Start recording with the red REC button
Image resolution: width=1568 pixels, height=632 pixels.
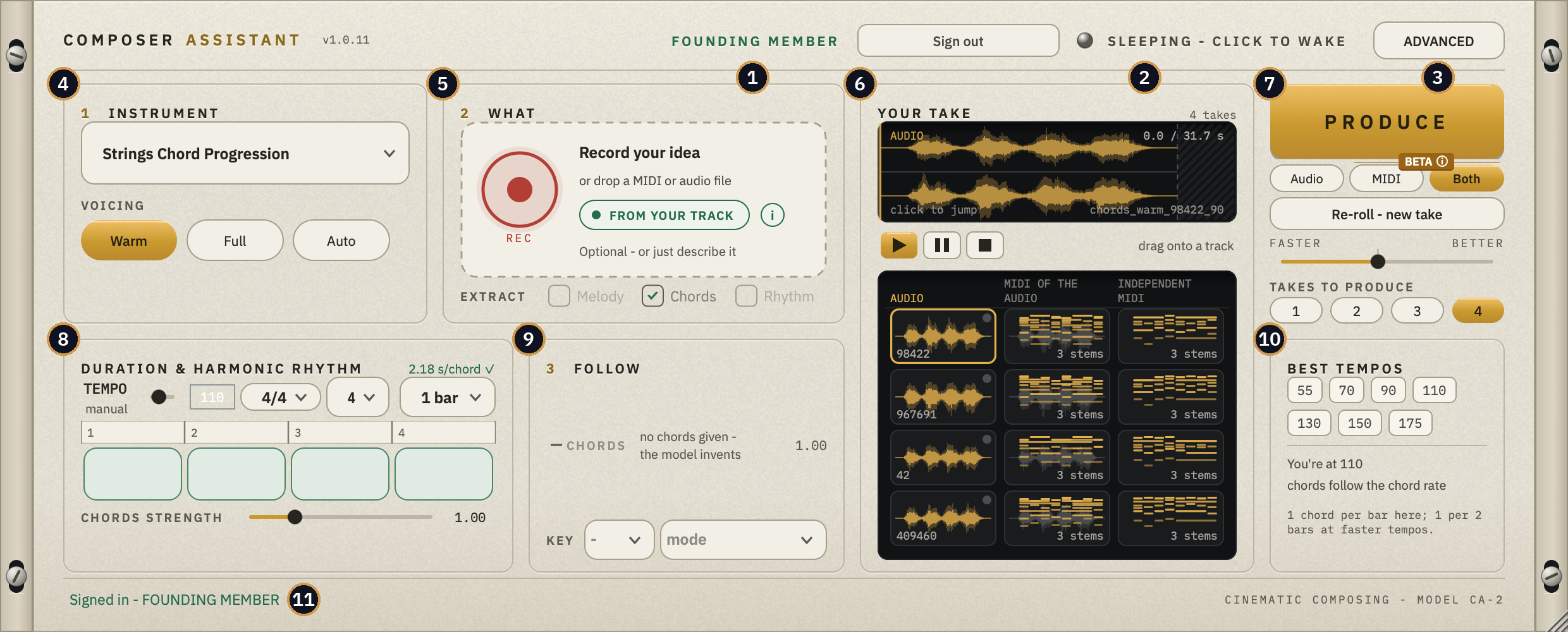[x=519, y=189]
